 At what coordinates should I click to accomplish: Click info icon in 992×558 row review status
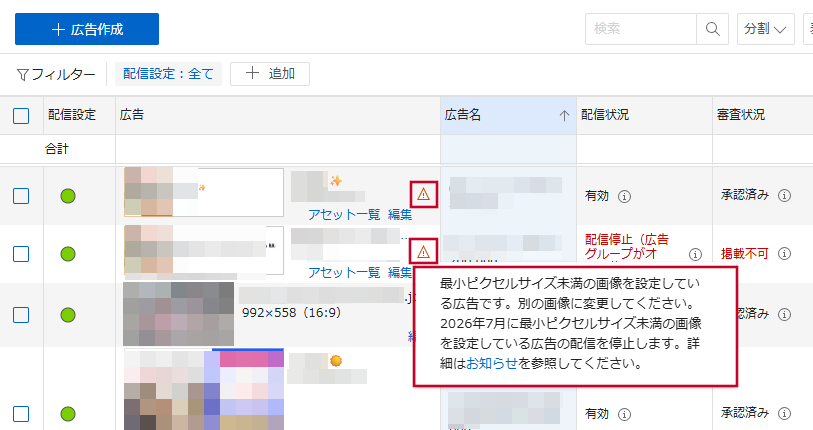point(784,314)
